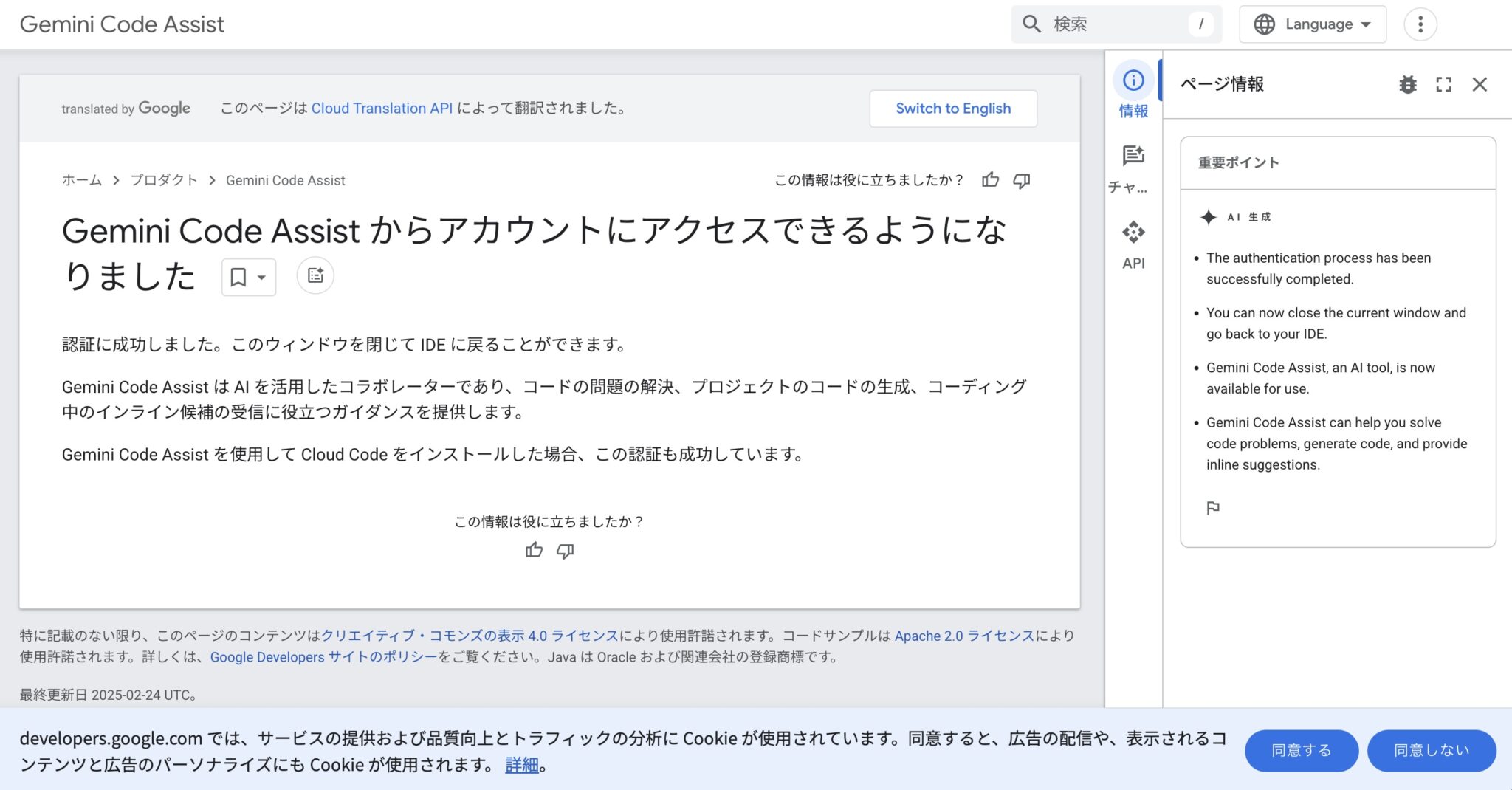Click the search magnifier icon in the header
Viewport: 1512px width, 790px height.
click(1031, 24)
